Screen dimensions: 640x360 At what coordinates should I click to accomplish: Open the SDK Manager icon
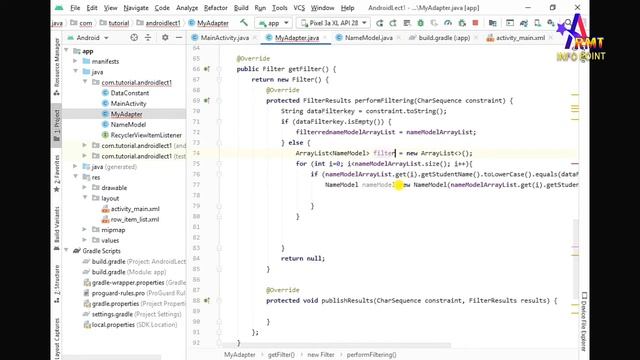pyautogui.click(x=551, y=23)
